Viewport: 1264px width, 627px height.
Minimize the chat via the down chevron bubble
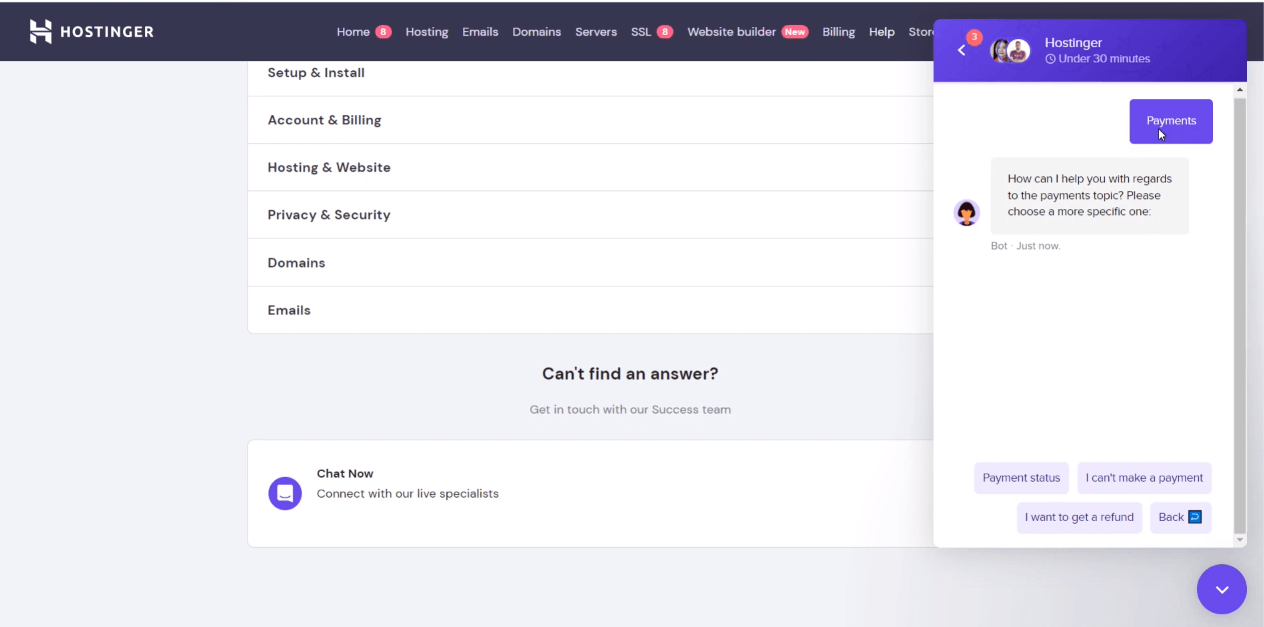(1221, 589)
